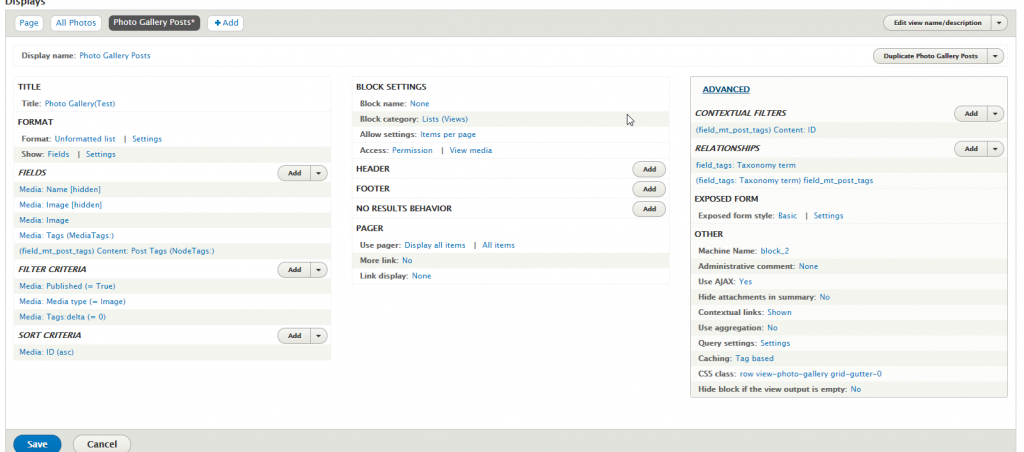The height and width of the screenshot is (452, 1024).
Task: Add a new sort criteria
Action: 294,336
